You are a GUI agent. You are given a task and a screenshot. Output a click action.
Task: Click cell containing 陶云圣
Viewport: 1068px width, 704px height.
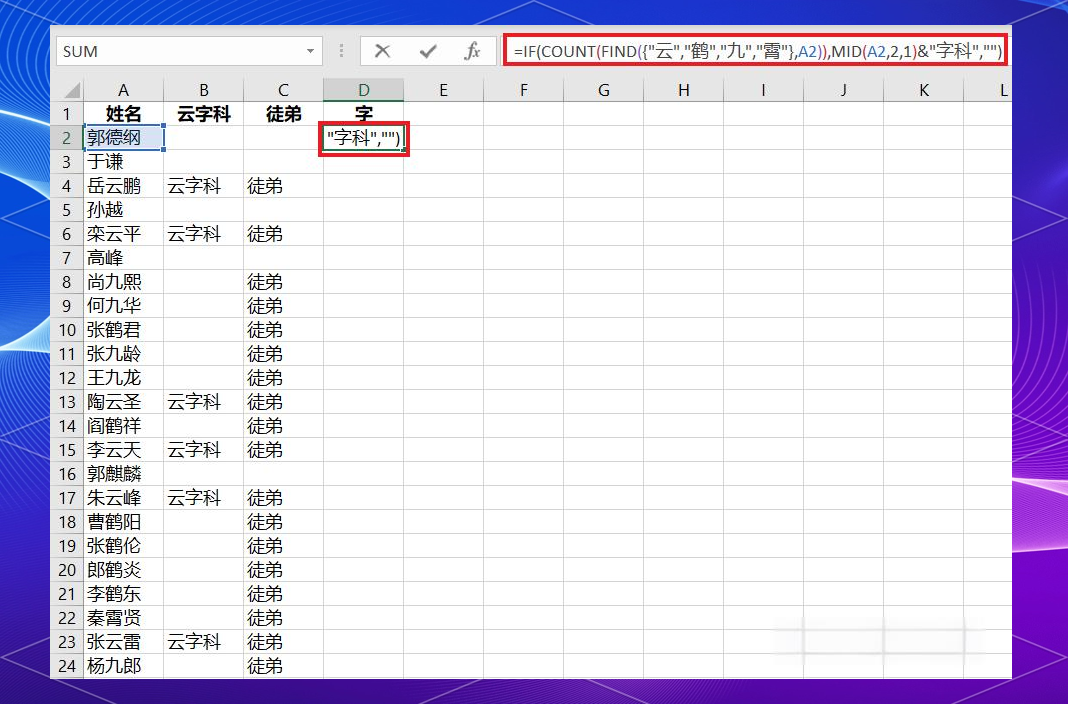[x=123, y=402]
